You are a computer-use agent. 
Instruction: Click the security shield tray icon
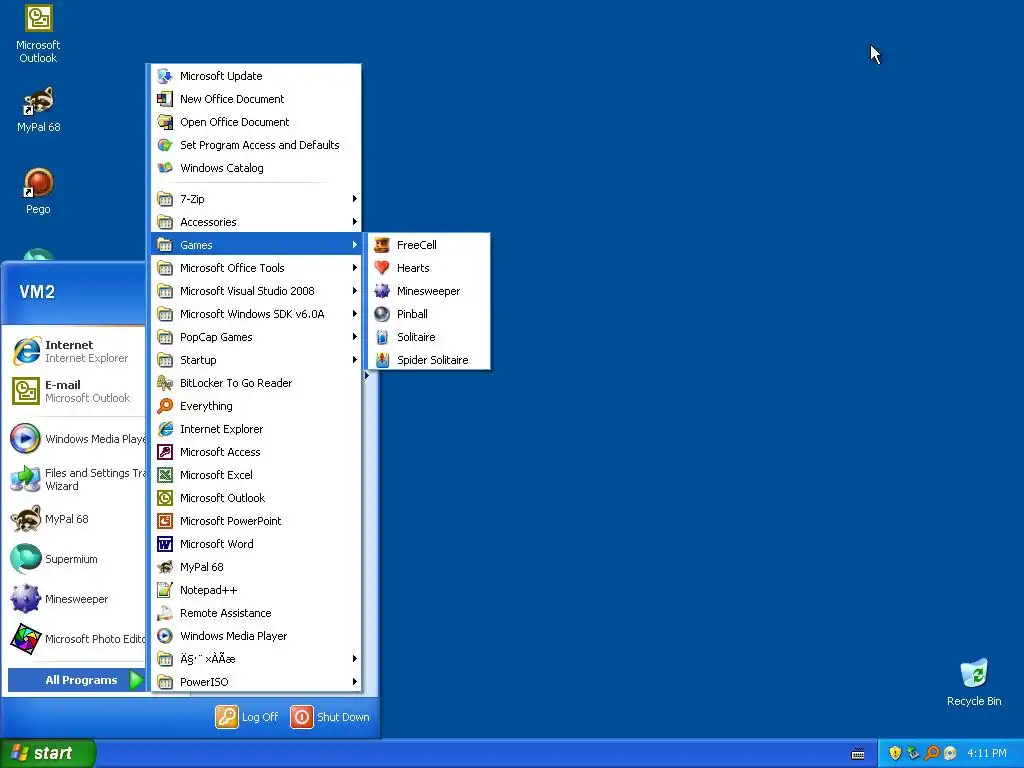pyautogui.click(x=895, y=753)
